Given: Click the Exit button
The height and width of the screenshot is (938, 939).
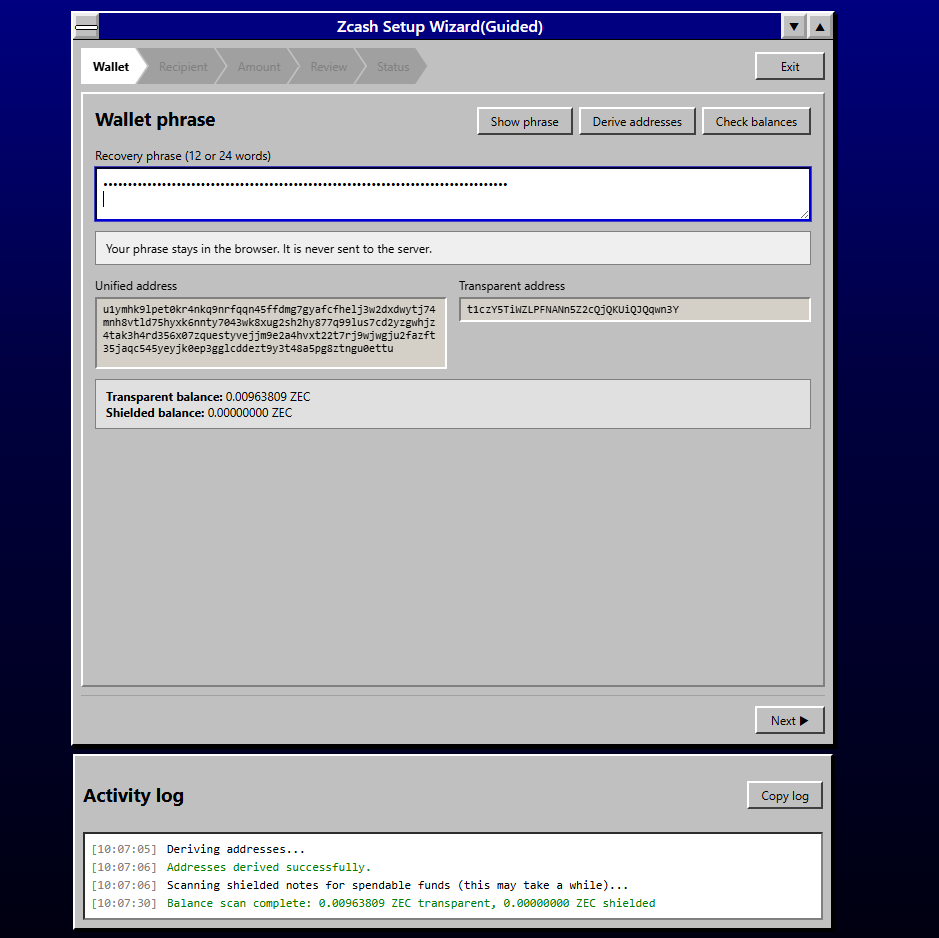Looking at the screenshot, I should [x=789, y=66].
